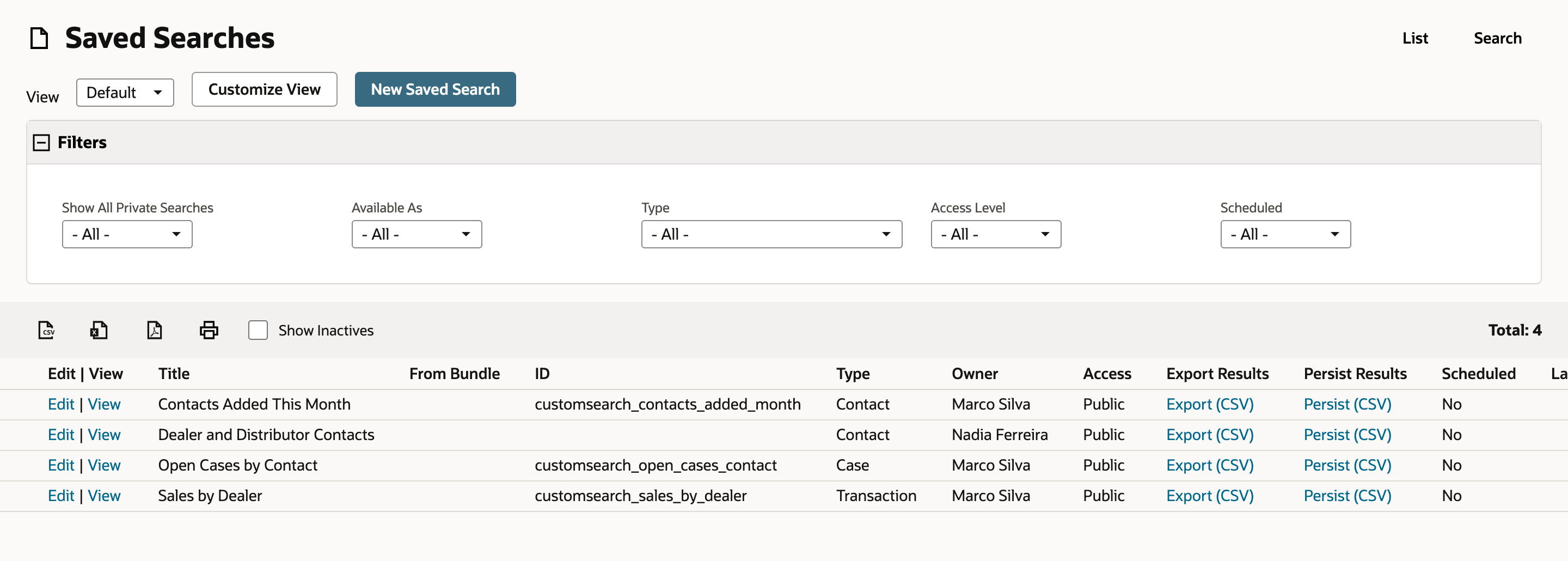The image size is (1568, 561).
Task: Edit Sales by Dealer search
Action: 61,496
